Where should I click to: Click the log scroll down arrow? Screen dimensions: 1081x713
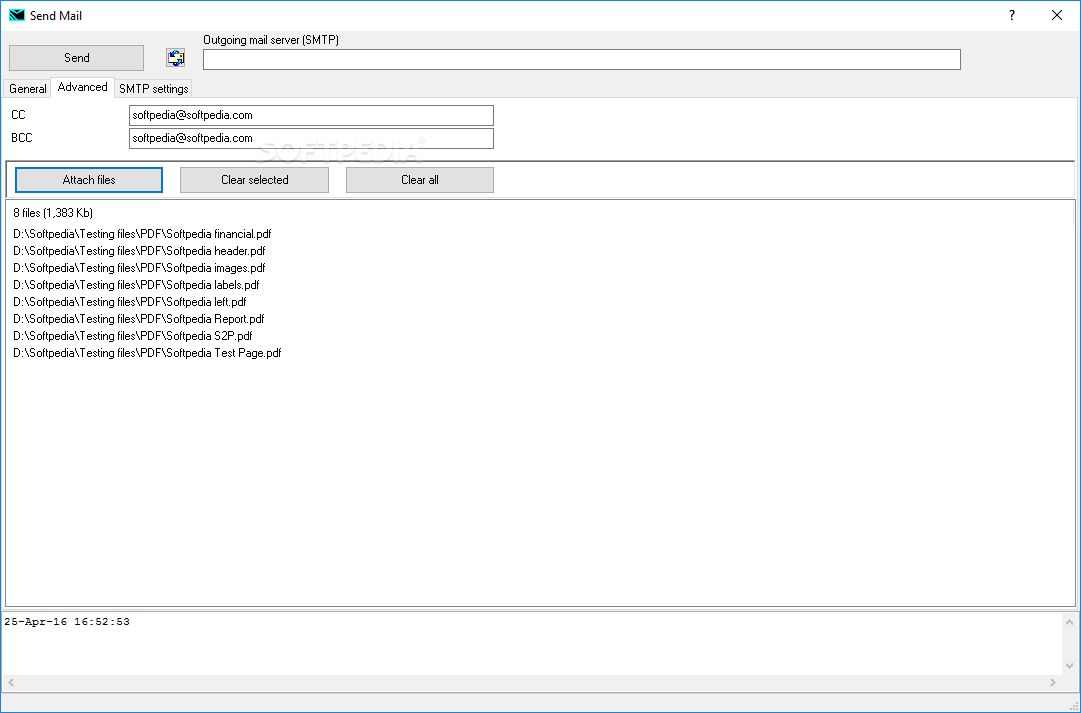pos(1069,666)
